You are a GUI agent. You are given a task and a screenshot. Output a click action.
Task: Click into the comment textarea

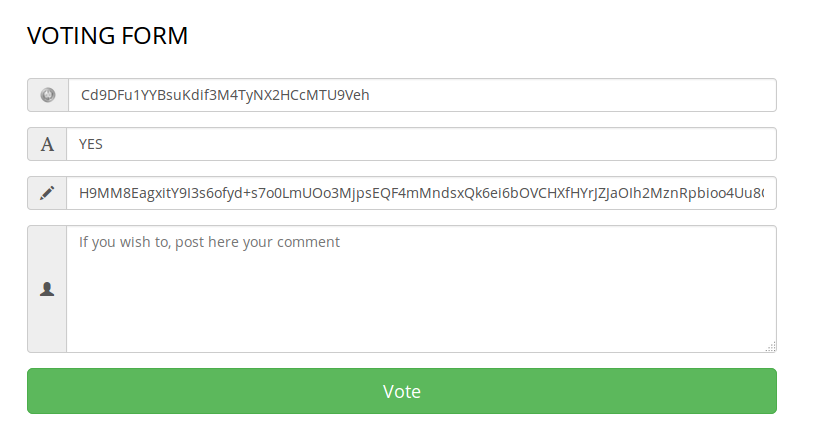click(x=421, y=289)
